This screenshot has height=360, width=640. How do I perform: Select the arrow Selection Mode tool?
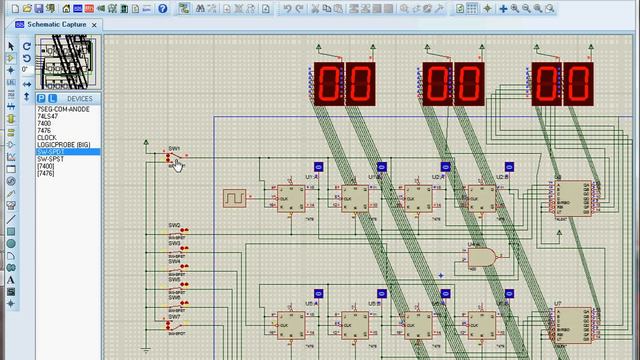pos(11,46)
